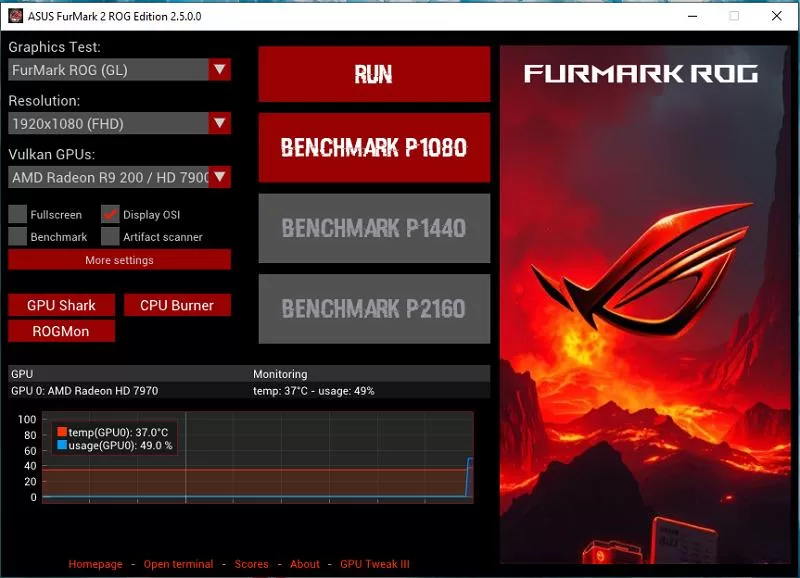This screenshot has height=578, width=800.
Task: Click the orange temp(GPU0) legend swatch
Action: (62, 432)
